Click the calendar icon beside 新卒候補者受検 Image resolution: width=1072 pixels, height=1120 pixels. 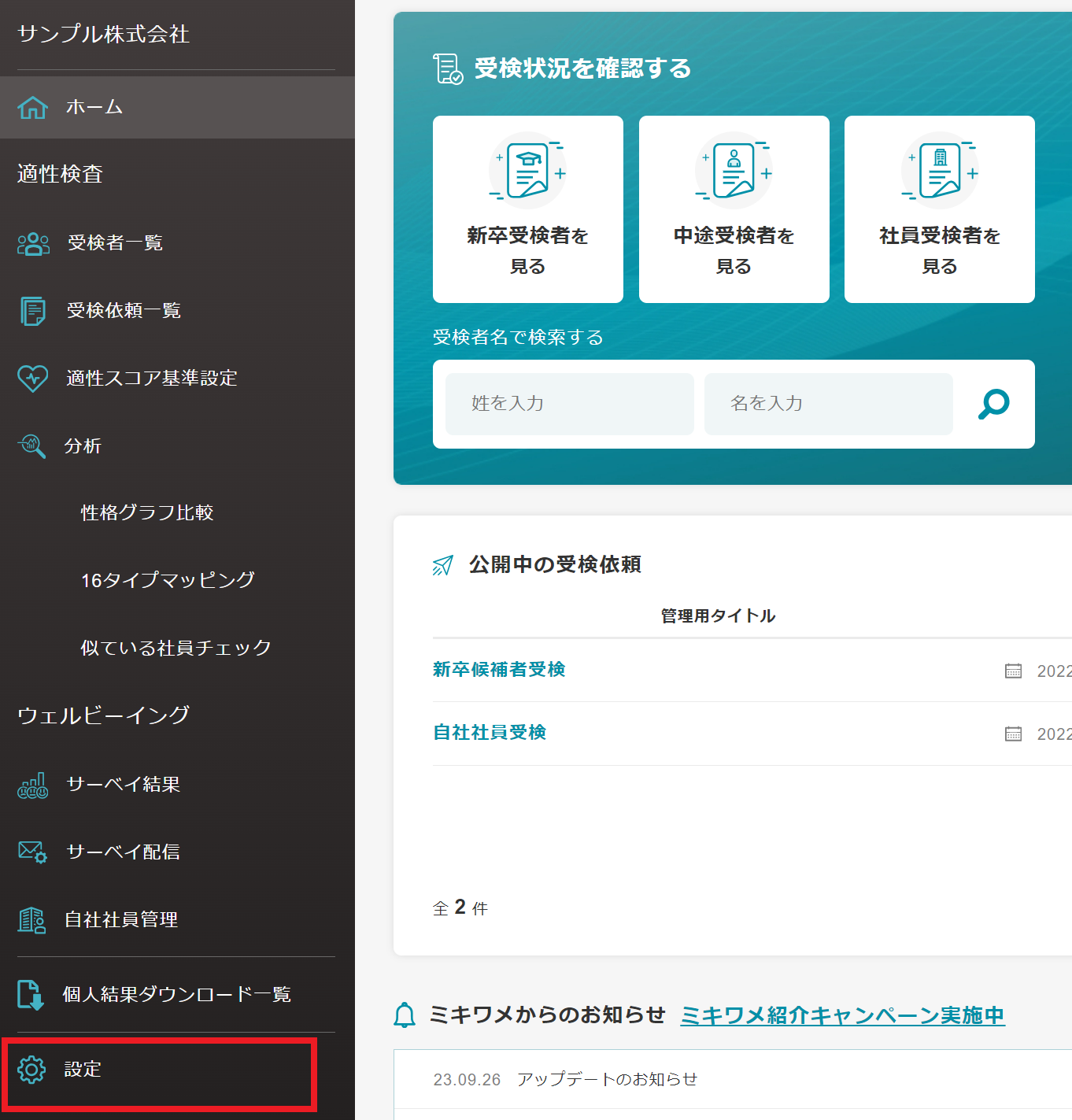[1014, 671]
